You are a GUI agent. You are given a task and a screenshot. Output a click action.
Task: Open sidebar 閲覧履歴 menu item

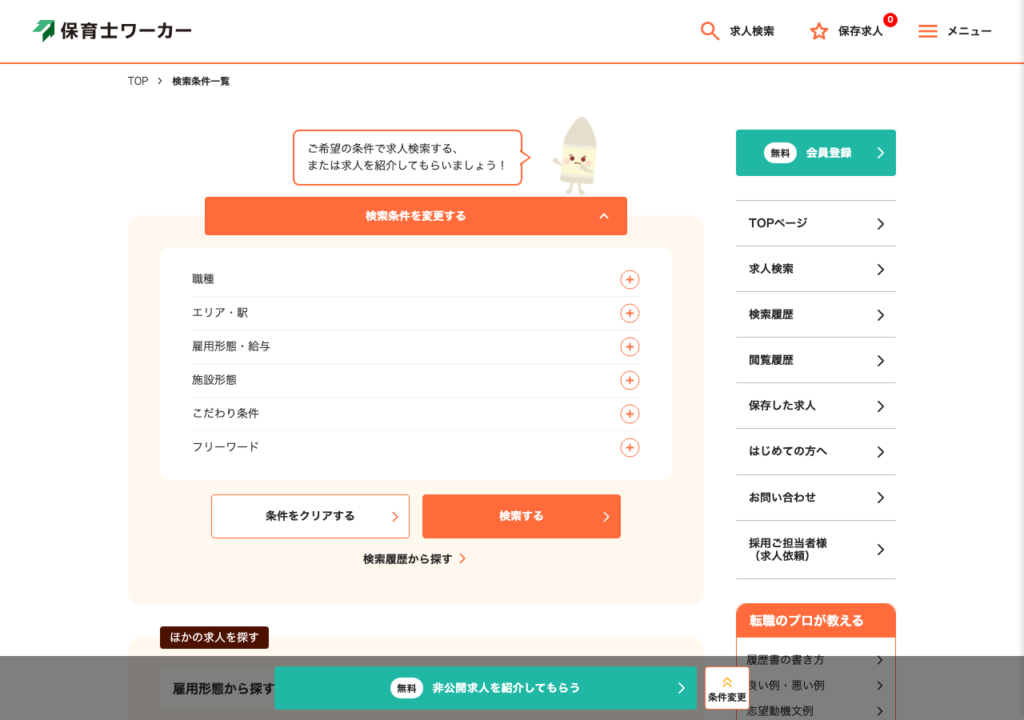point(816,361)
